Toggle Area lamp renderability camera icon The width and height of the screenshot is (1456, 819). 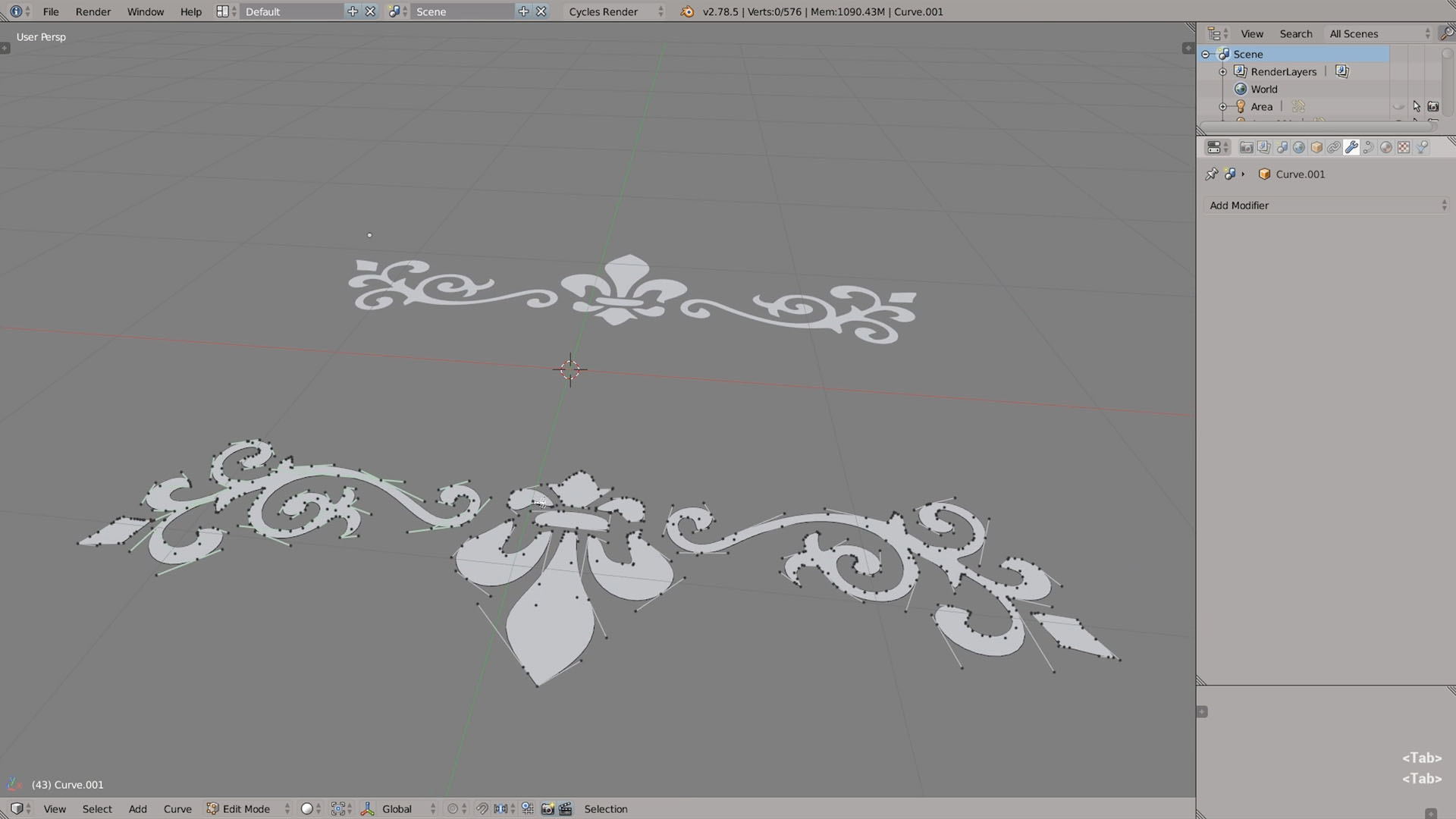1433,107
